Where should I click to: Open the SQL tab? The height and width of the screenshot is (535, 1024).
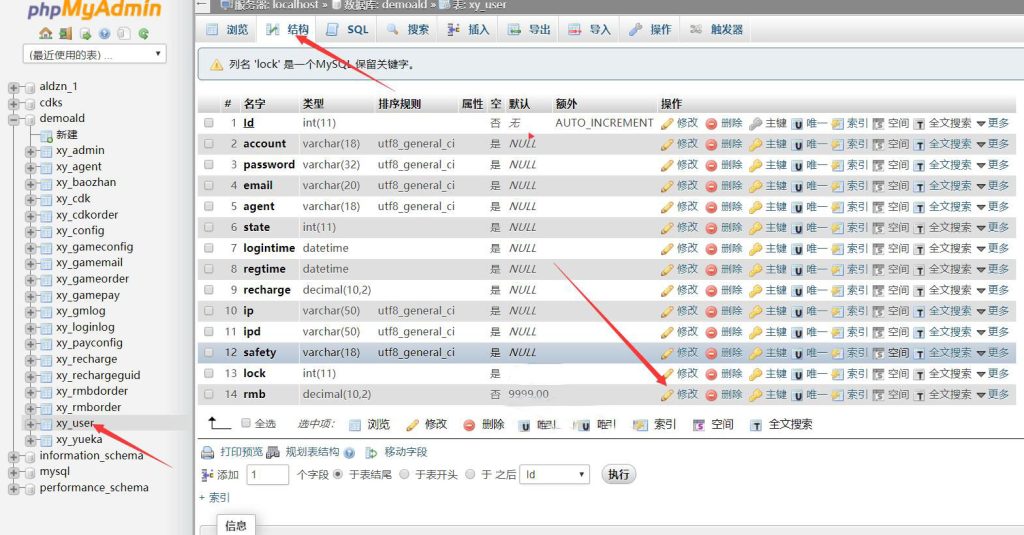click(x=347, y=29)
